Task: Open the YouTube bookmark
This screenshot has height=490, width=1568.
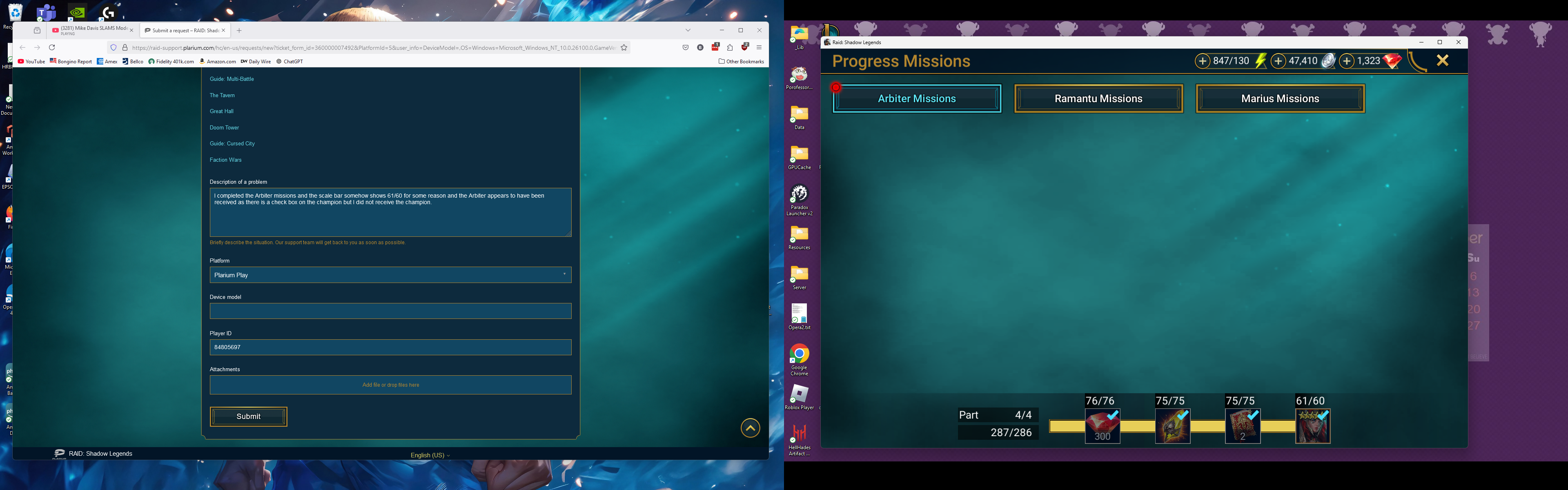Action: coord(32,62)
